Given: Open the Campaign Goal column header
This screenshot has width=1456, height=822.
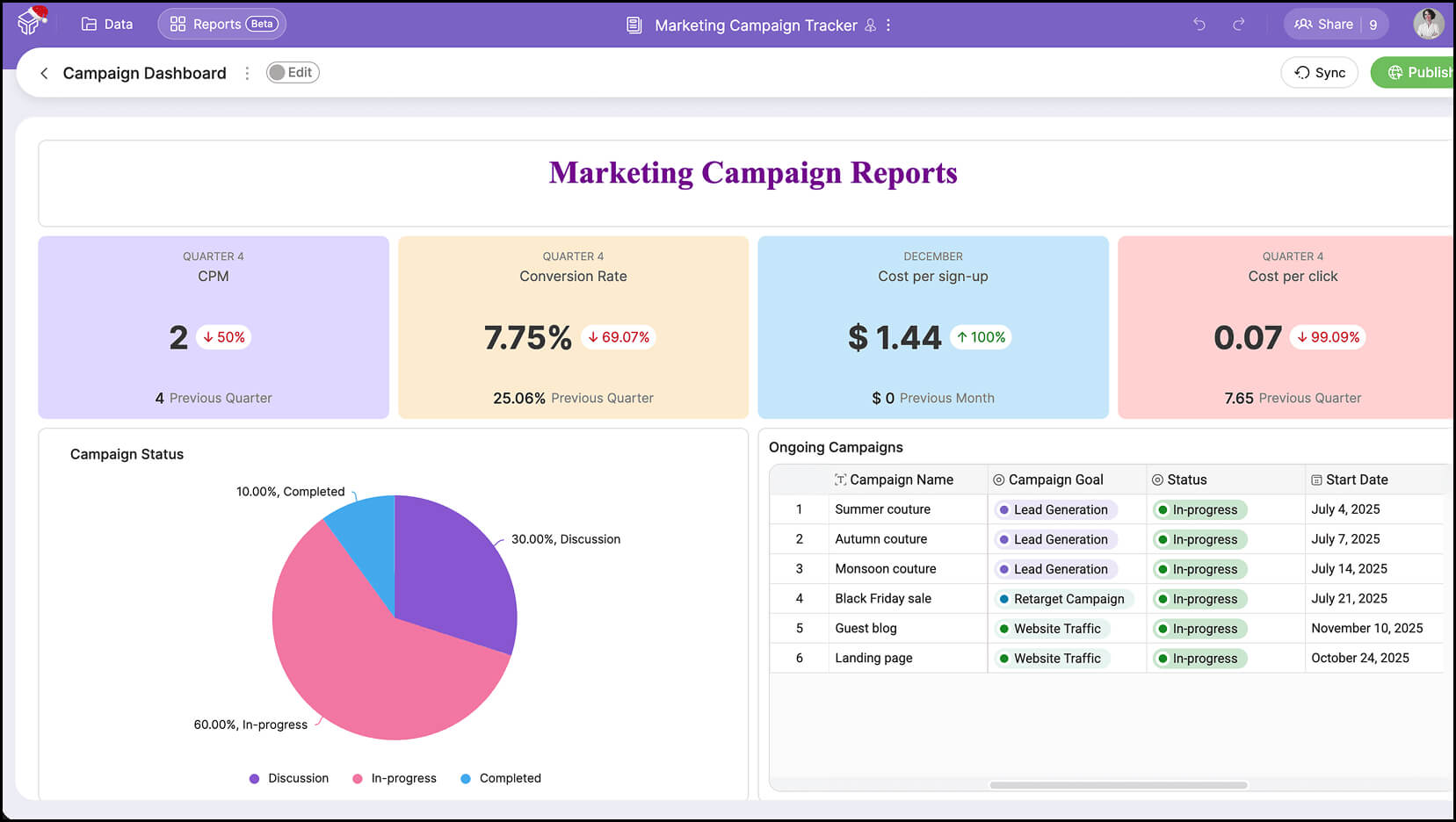Looking at the screenshot, I should point(1054,479).
